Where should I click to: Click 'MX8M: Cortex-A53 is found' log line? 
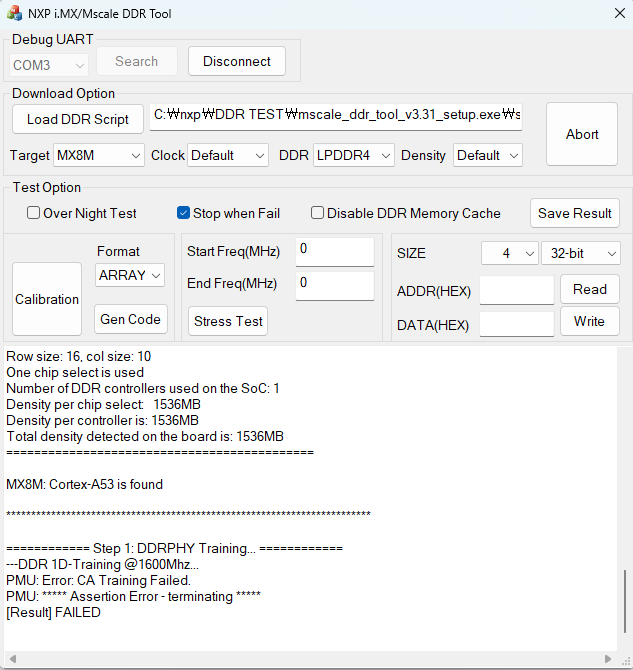[x=85, y=484]
